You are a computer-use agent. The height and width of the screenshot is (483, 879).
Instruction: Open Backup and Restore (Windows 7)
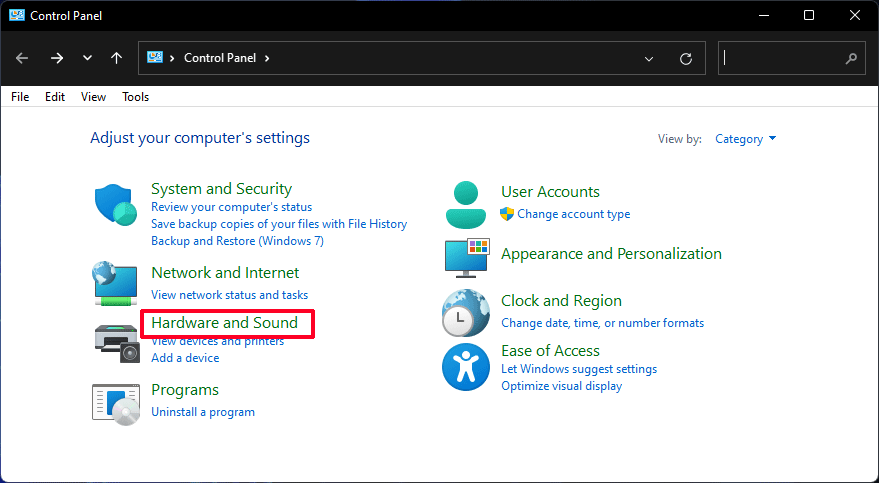point(238,241)
